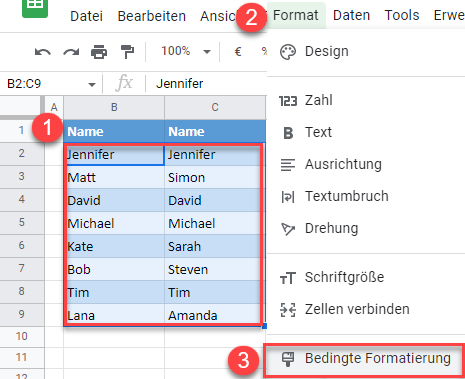Open the 100% zoom dropdown

pyautogui.click(x=186, y=51)
